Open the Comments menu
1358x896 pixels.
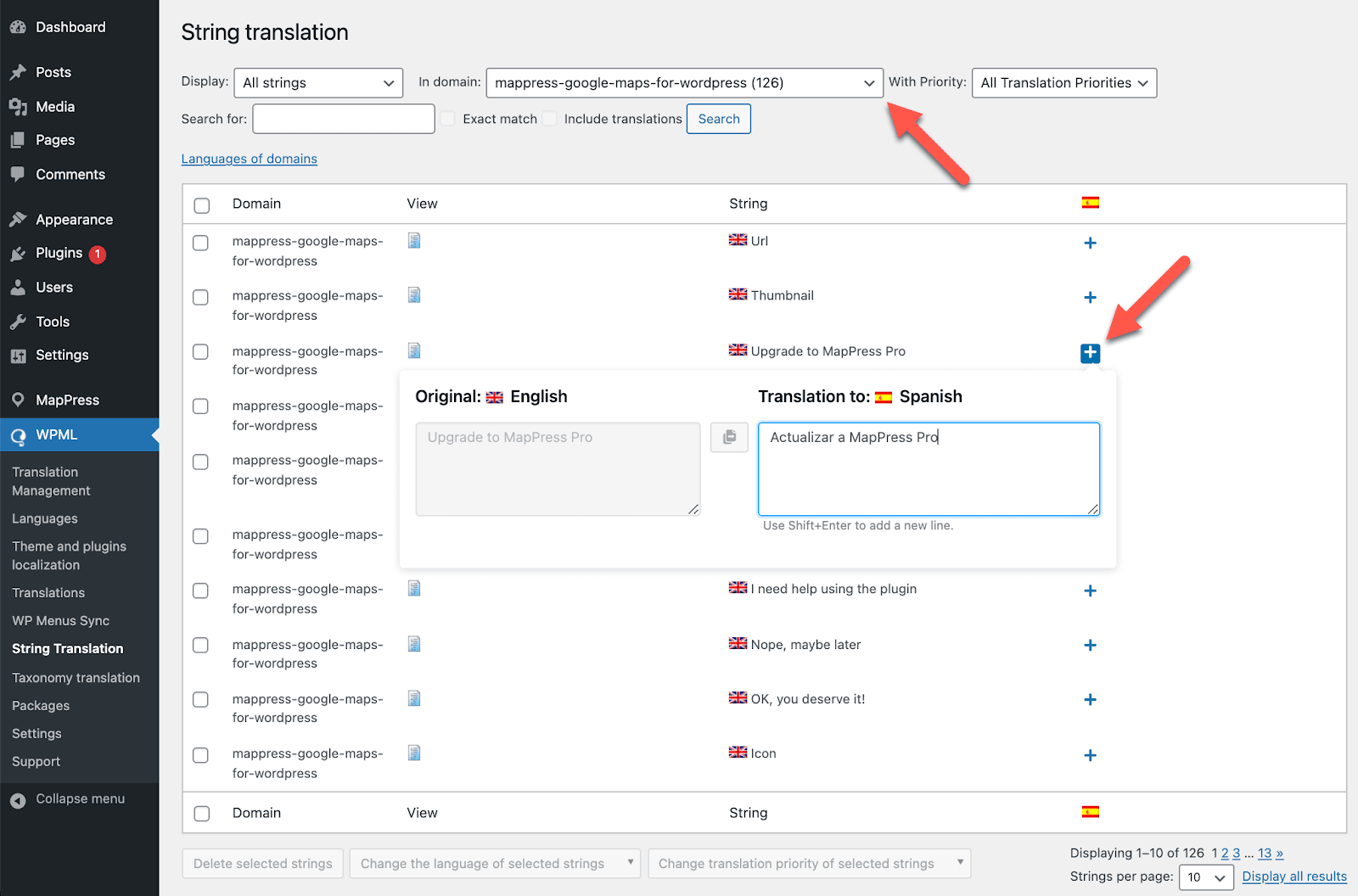pyautogui.click(x=70, y=175)
